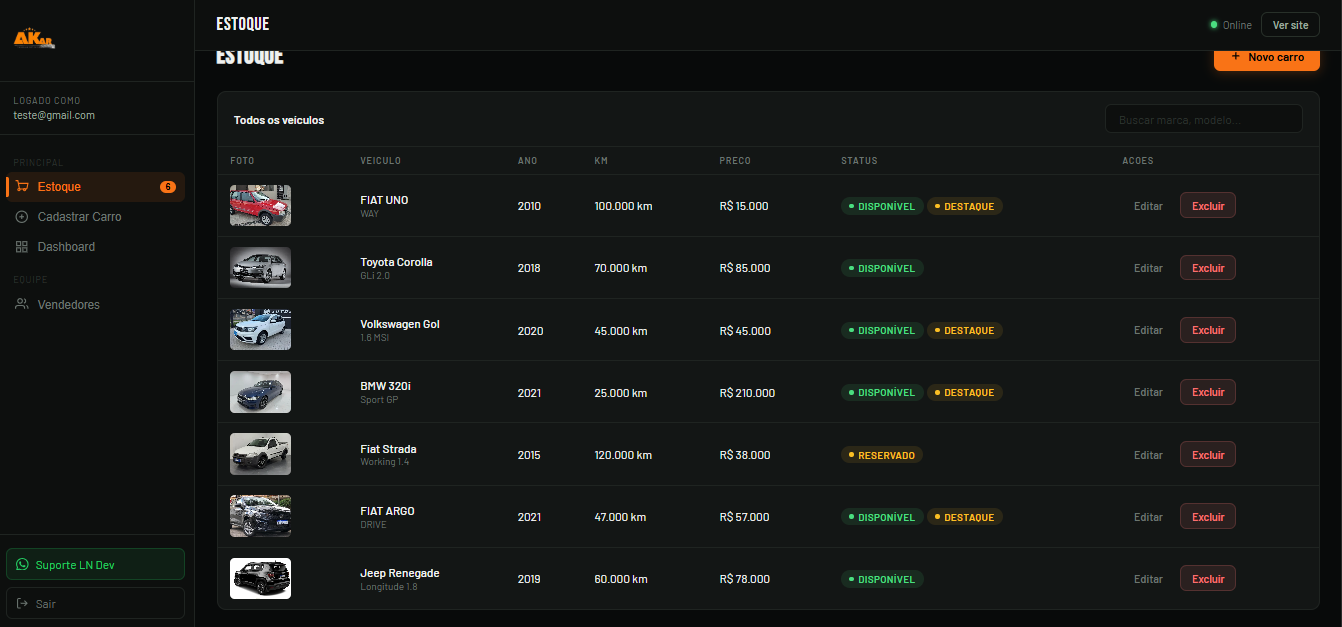Click the FIAT UNO vehicle name
This screenshot has height=627, width=1342.
[384, 200]
